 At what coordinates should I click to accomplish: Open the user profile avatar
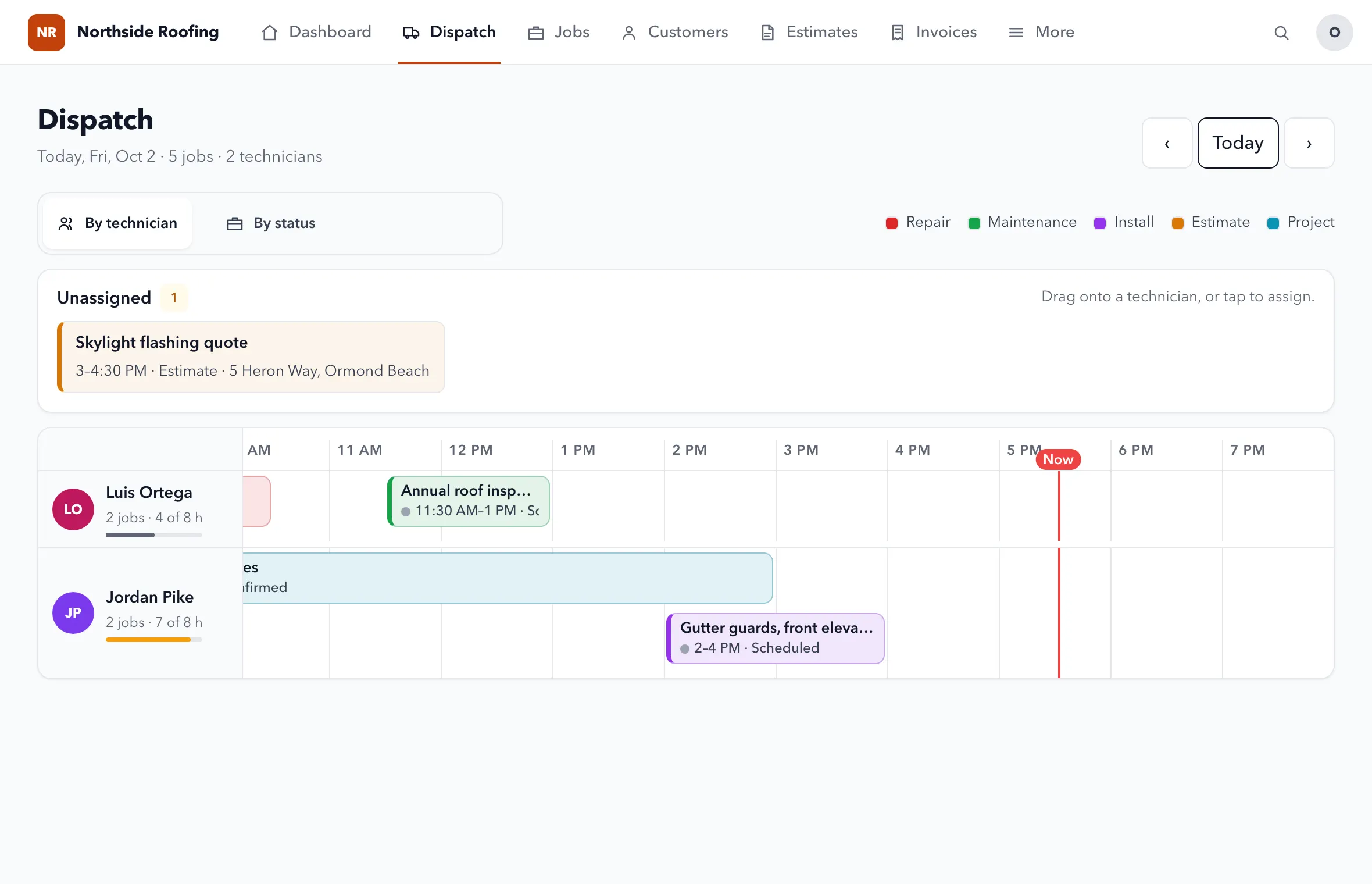pos(1334,32)
